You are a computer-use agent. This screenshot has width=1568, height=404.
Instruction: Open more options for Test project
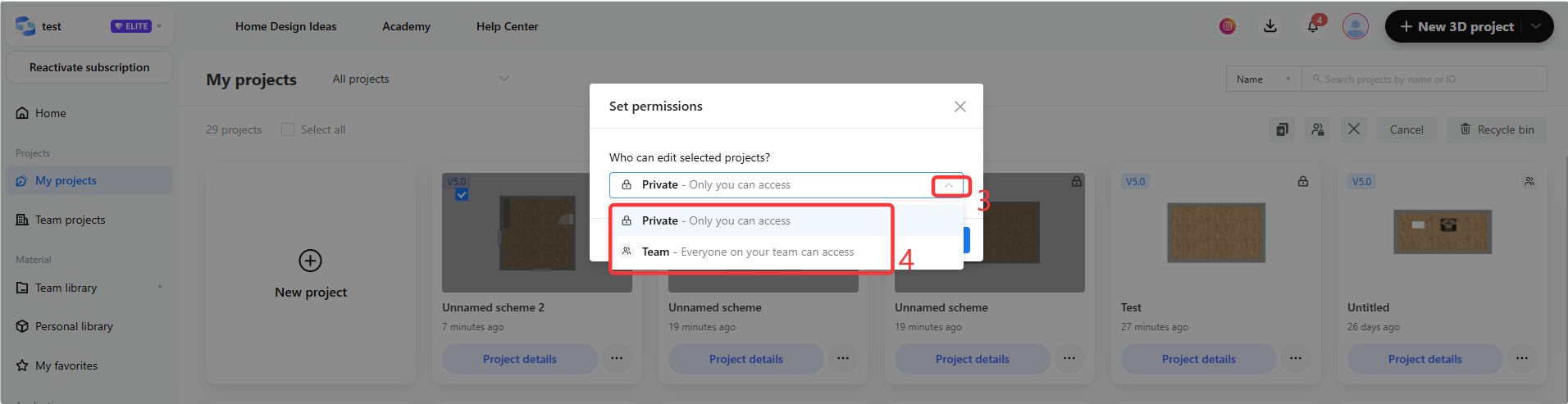coord(1296,359)
